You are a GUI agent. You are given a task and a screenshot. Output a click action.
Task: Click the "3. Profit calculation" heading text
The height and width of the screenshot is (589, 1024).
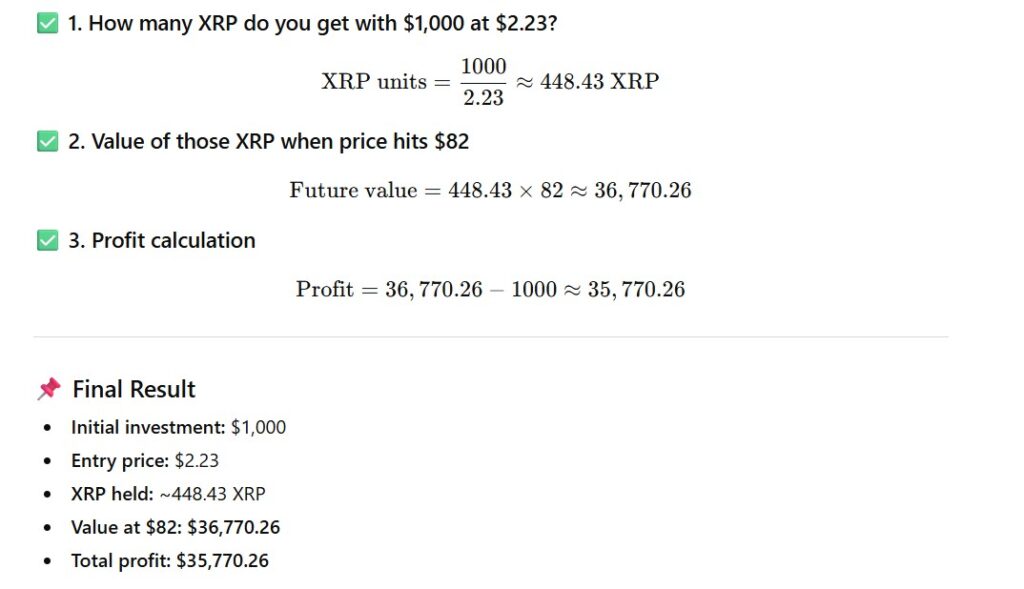(x=161, y=240)
